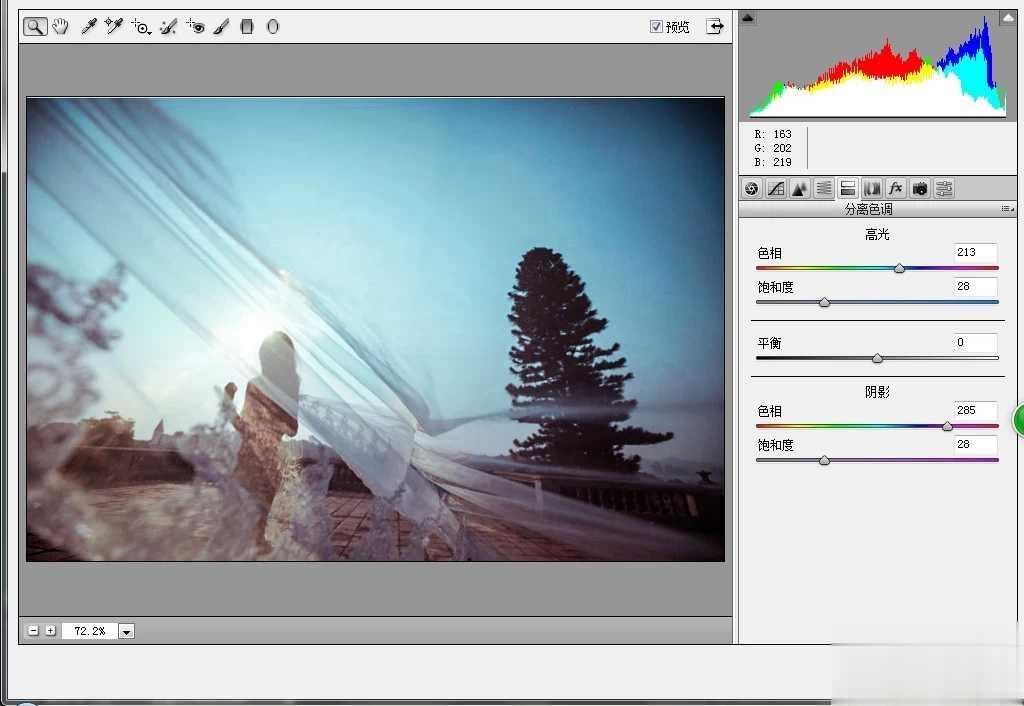Select the Zoom tool in the toolbar
1024x706 pixels.
tap(35, 27)
